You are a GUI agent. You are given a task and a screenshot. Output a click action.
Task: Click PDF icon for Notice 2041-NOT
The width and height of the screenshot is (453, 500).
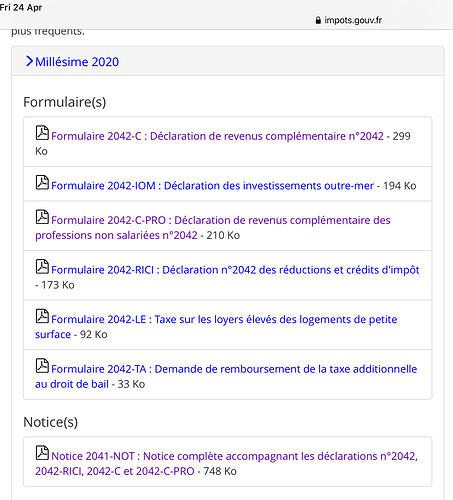[x=42, y=453]
